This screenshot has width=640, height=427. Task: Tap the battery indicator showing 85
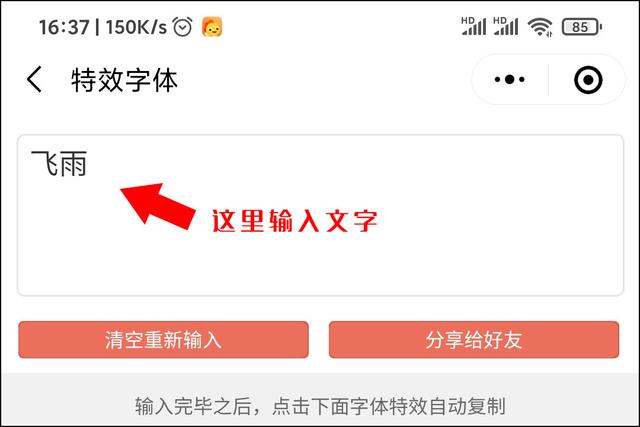click(x=582, y=27)
